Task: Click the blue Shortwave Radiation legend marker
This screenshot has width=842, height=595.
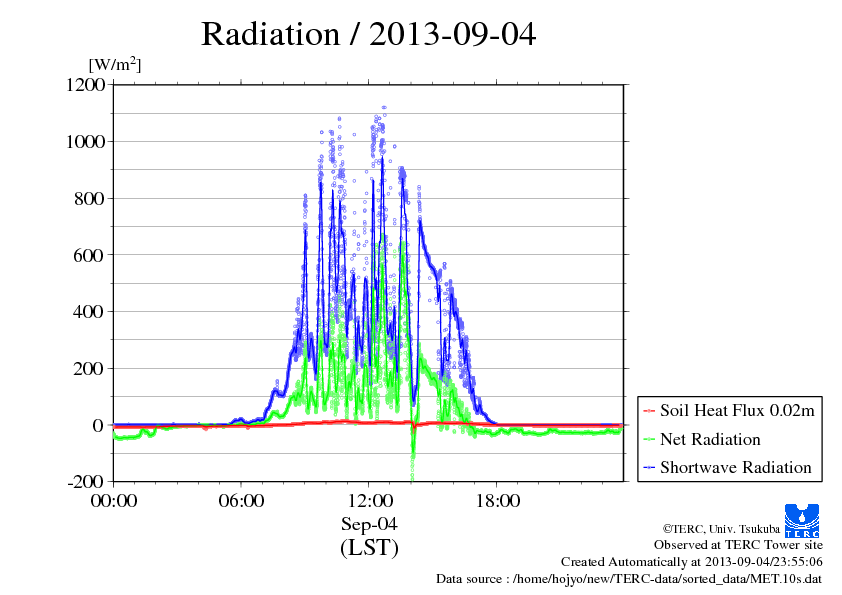Action: (649, 467)
